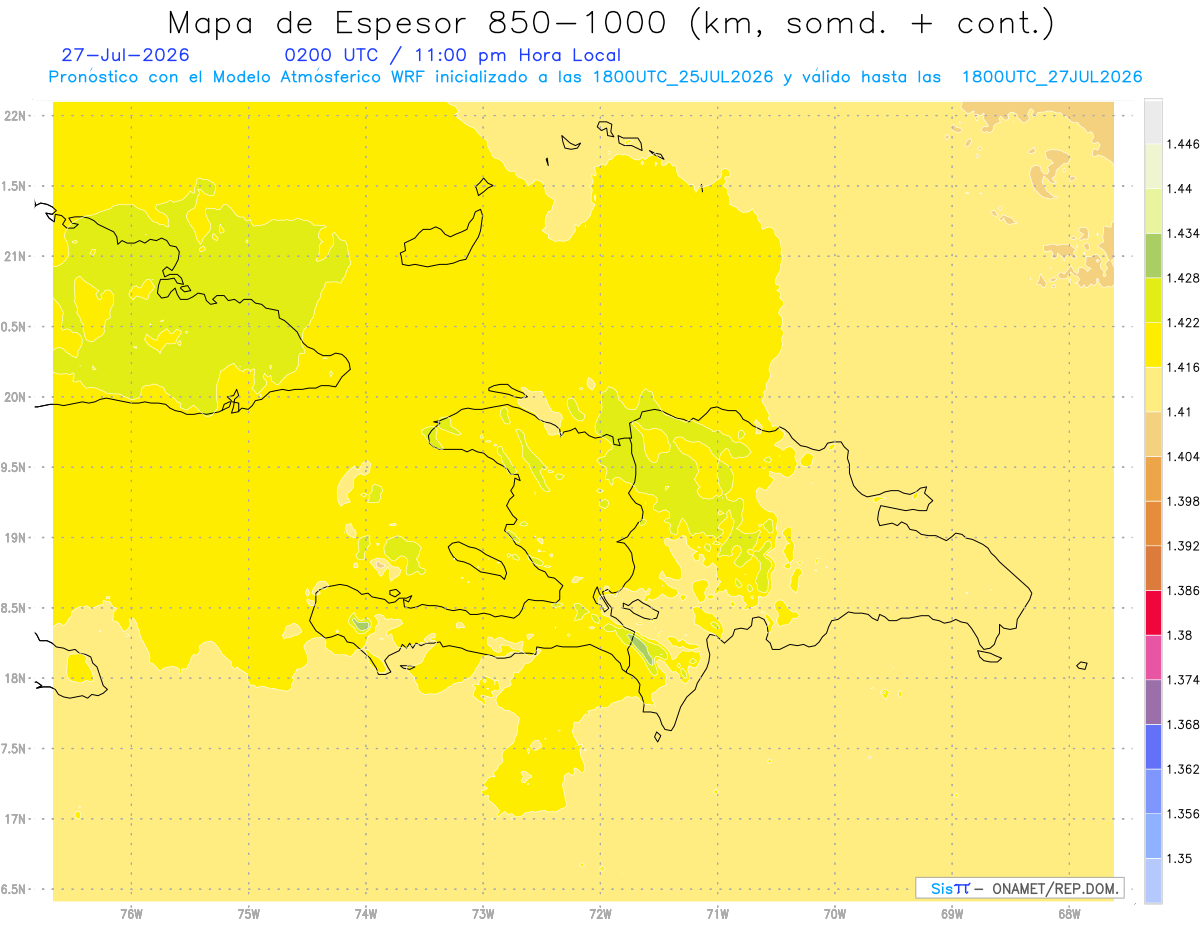Click the "21N" latitude label
The height and width of the screenshot is (927, 1200).
[16, 257]
